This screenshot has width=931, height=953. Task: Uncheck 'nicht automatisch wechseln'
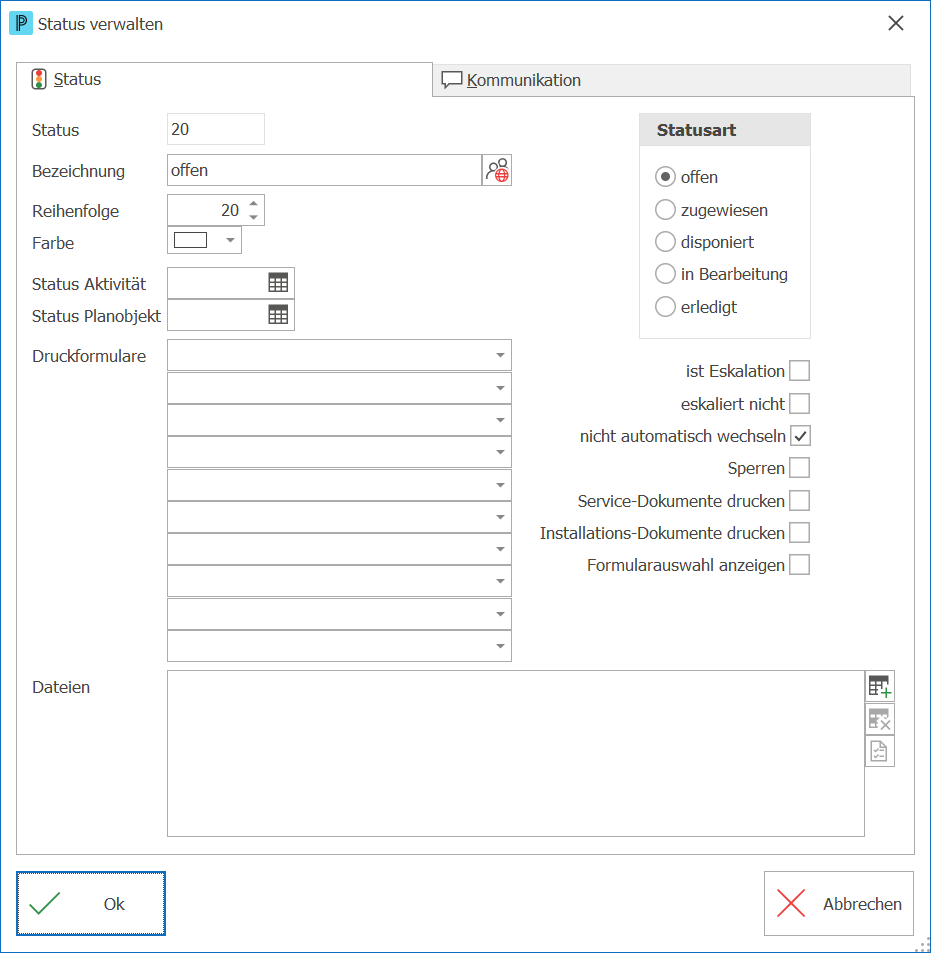pos(800,436)
